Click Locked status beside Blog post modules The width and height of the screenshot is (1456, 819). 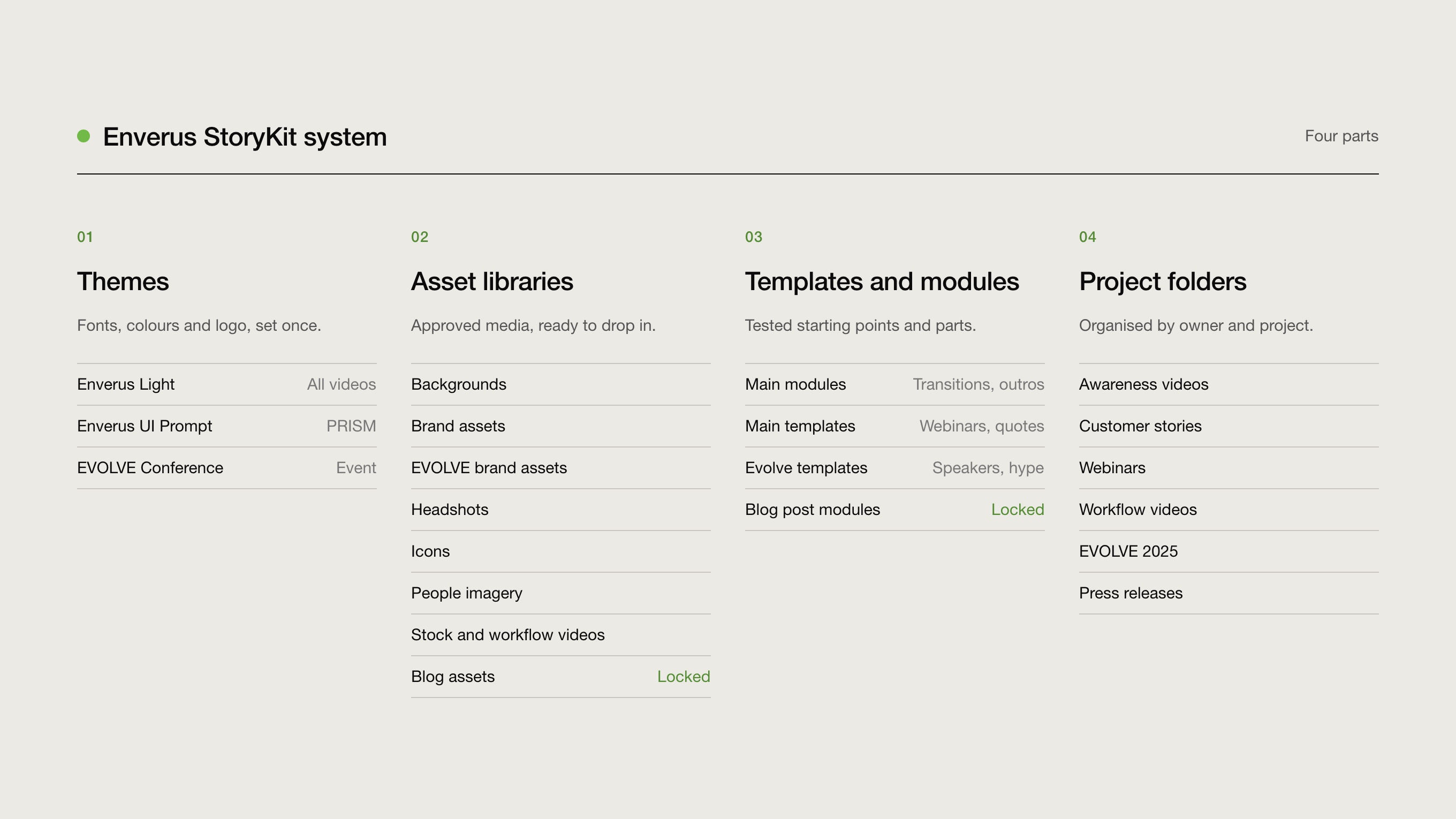click(1018, 509)
